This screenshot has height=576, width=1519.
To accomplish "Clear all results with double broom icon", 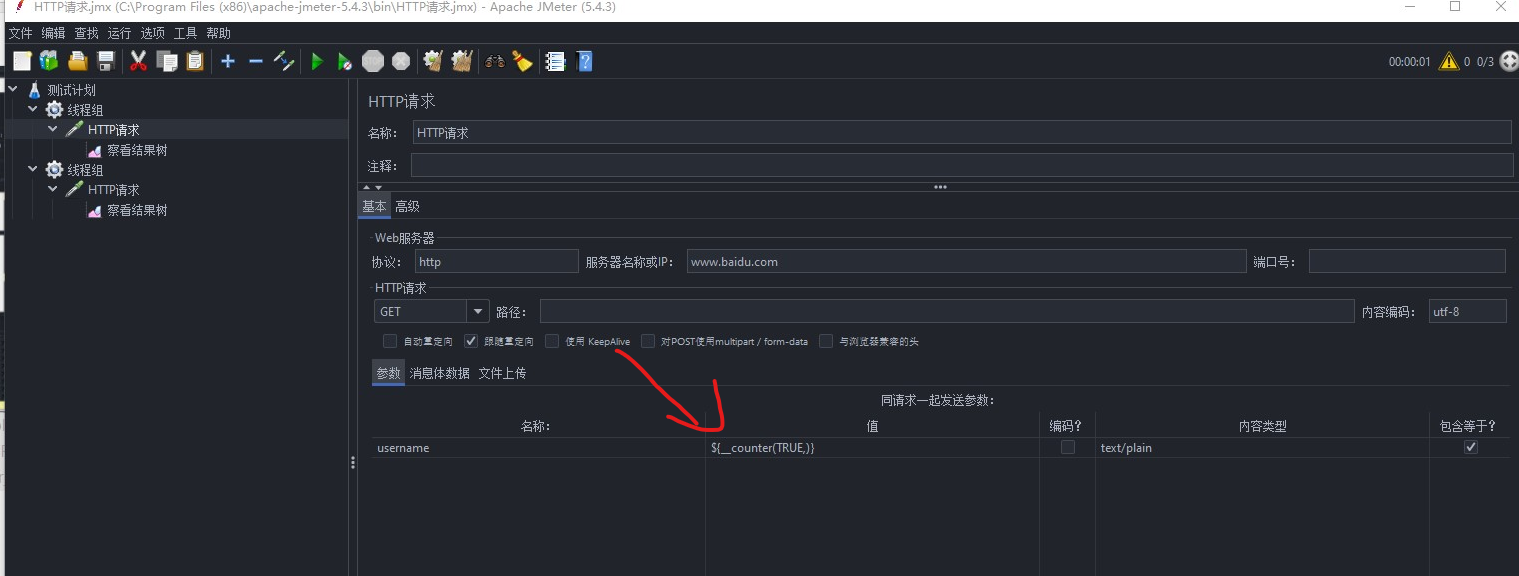I will coord(462,61).
